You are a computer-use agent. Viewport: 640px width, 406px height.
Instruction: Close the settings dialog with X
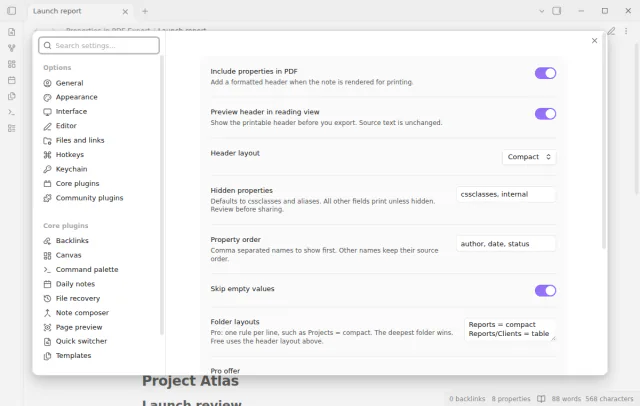pyautogui.click(x=594, y=40)
